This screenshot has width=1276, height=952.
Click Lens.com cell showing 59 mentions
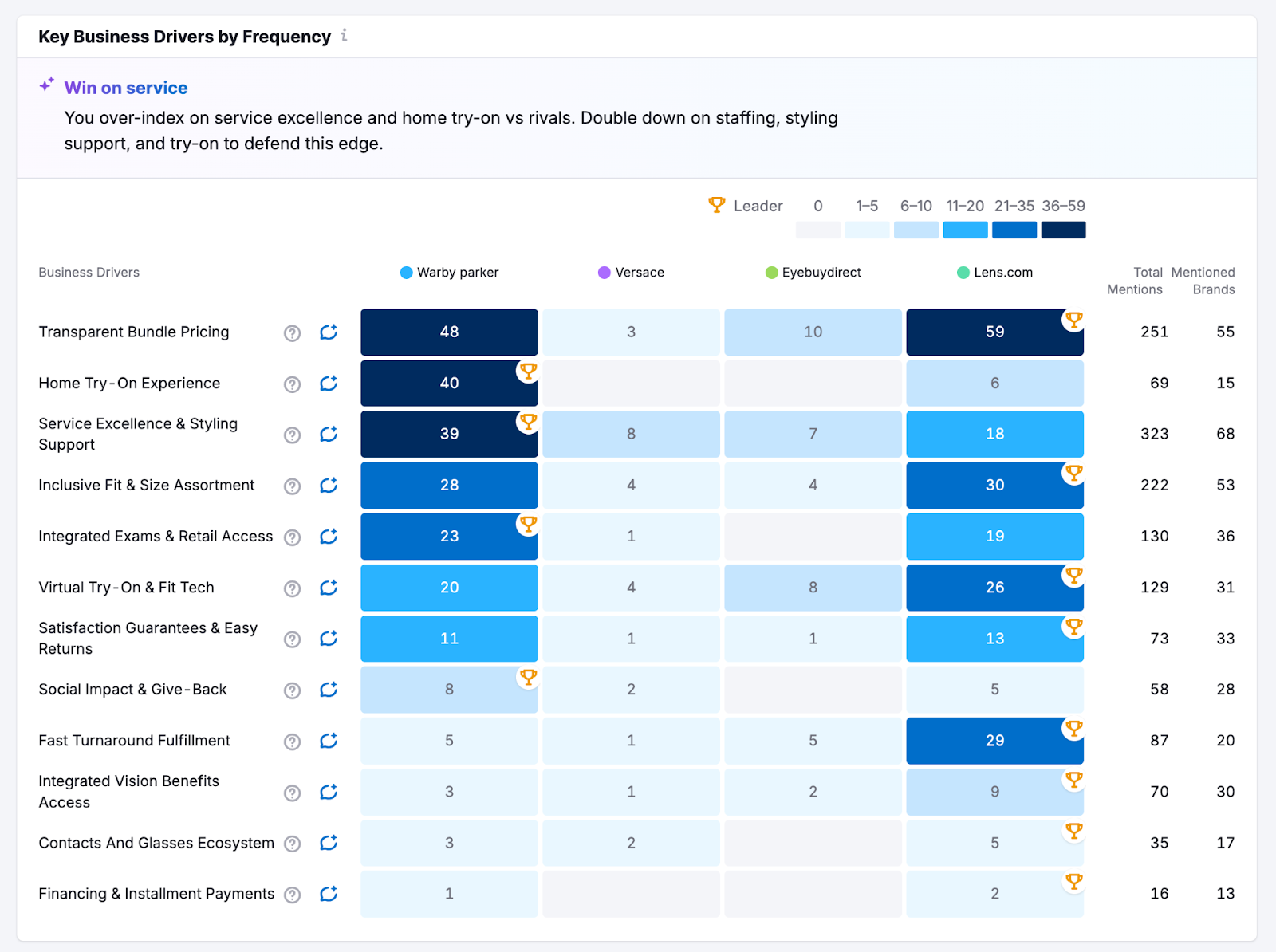point(994,332)
